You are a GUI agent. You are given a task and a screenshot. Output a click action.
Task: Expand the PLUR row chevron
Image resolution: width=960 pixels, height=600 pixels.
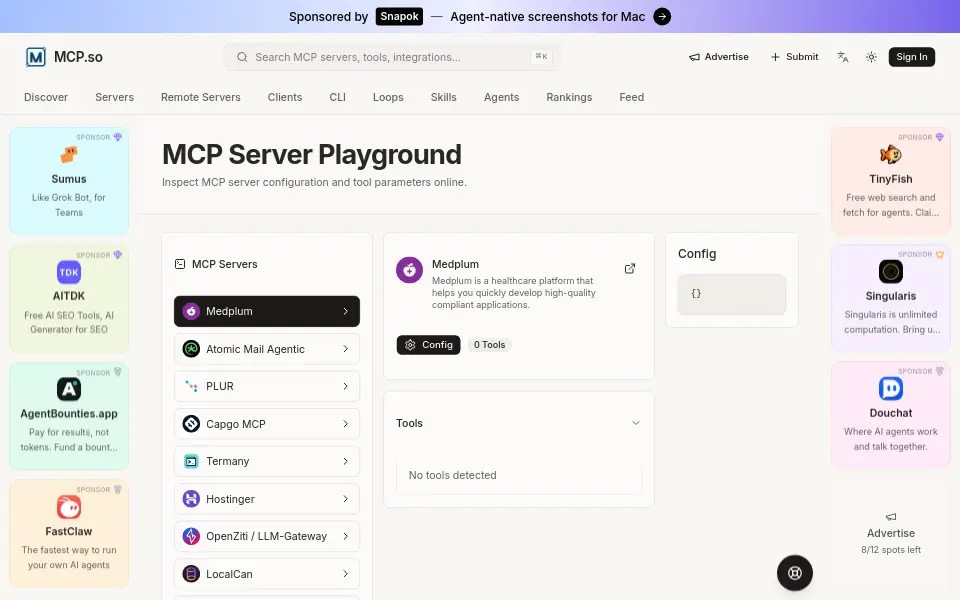(345, 386)
